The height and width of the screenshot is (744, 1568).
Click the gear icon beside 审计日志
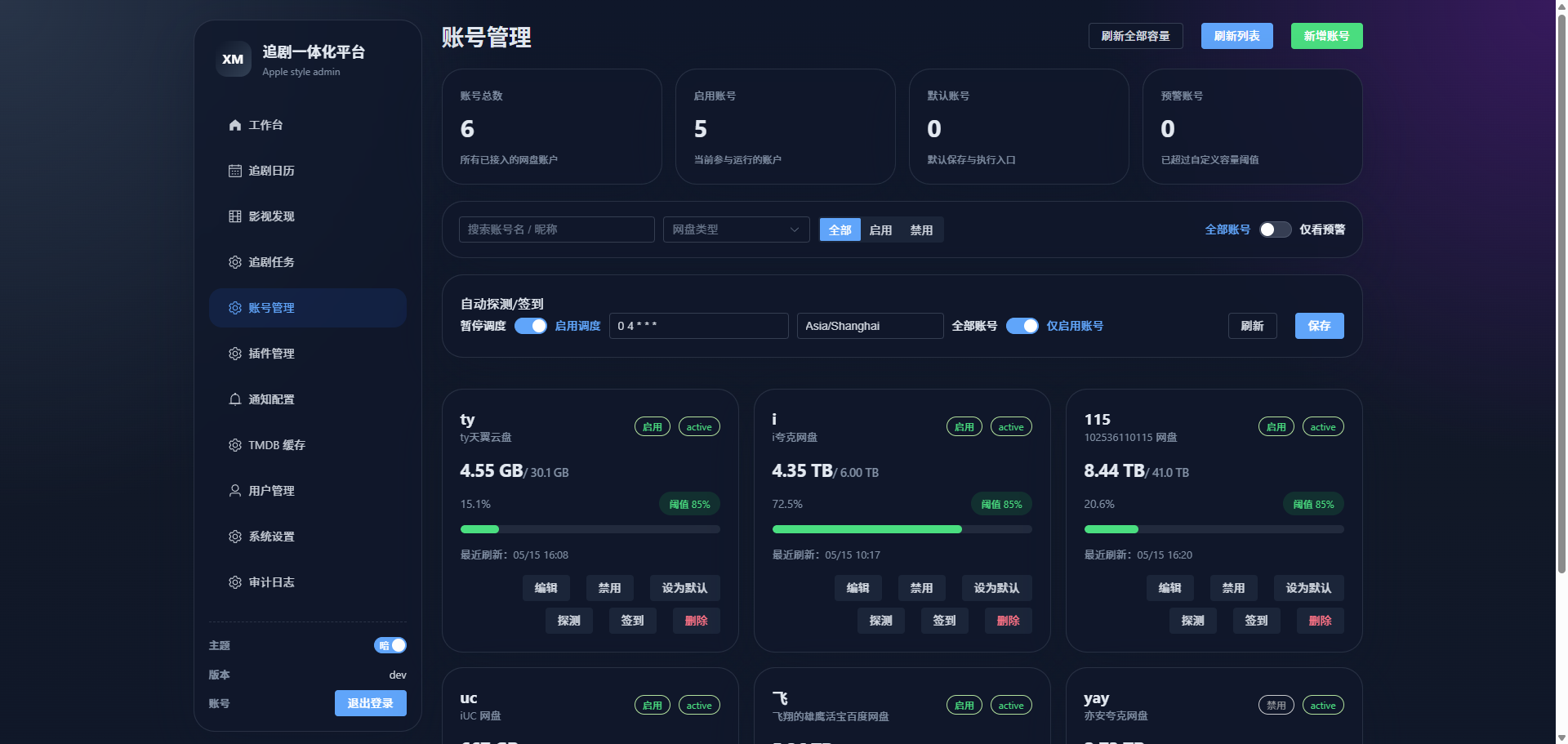(235, 582)
